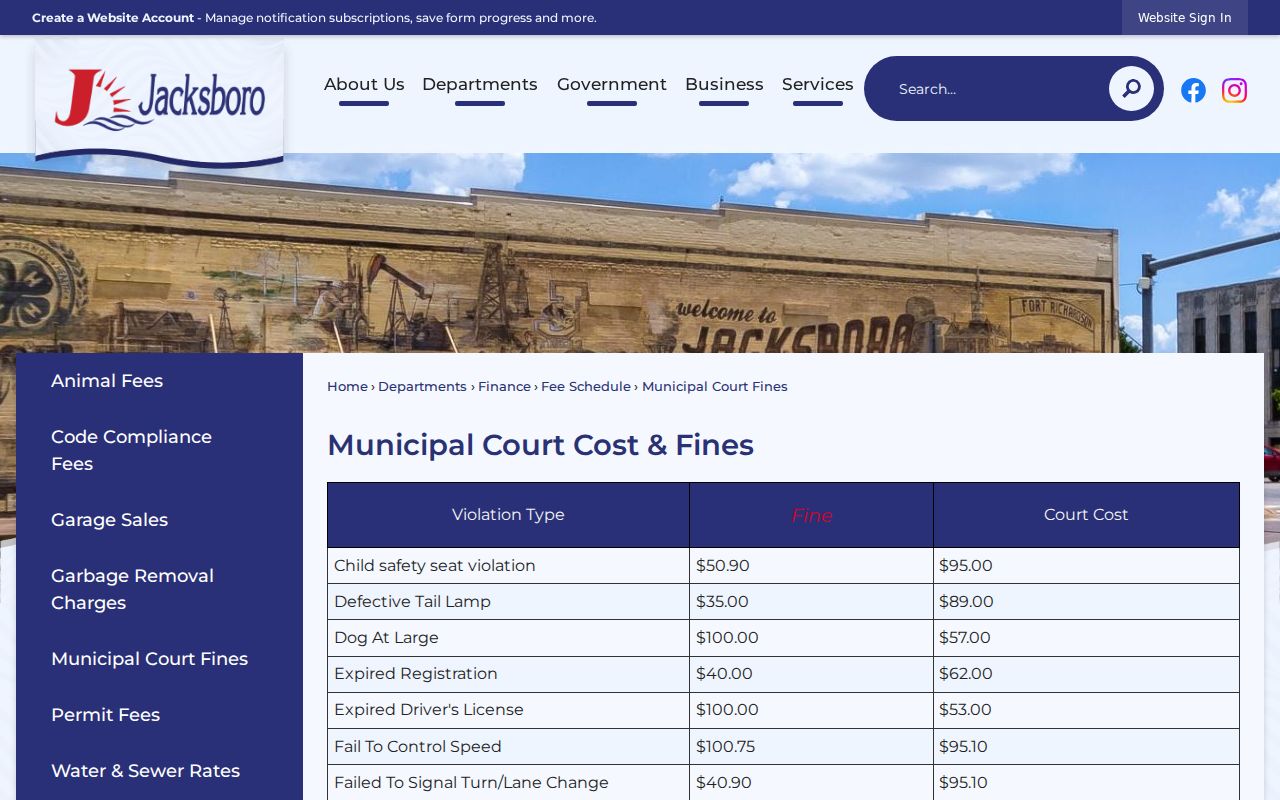The width and height of the screenshot is (1280, 800).
Task: Click the $35.00 fine value
Action: click(x=722, y=602)
